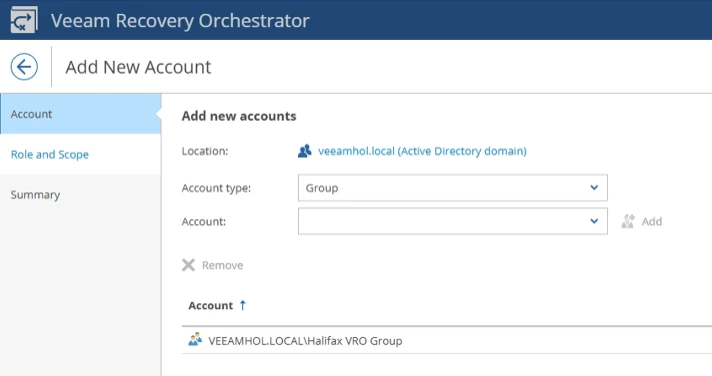
Task: Click the Halifax VRO Group icon
Action: (x=195, y=340)
